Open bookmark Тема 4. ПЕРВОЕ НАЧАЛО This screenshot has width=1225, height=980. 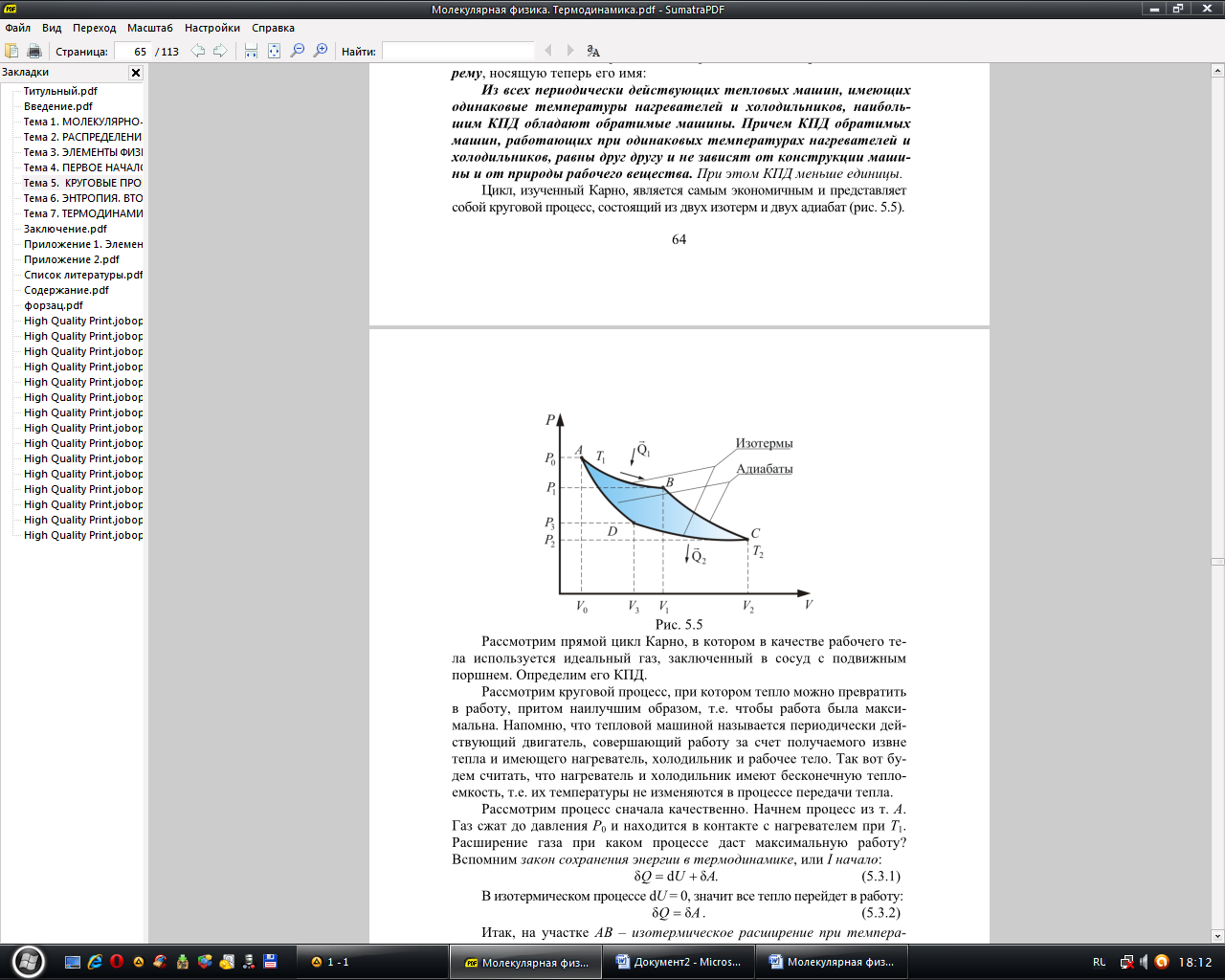(x=83, y=167)
